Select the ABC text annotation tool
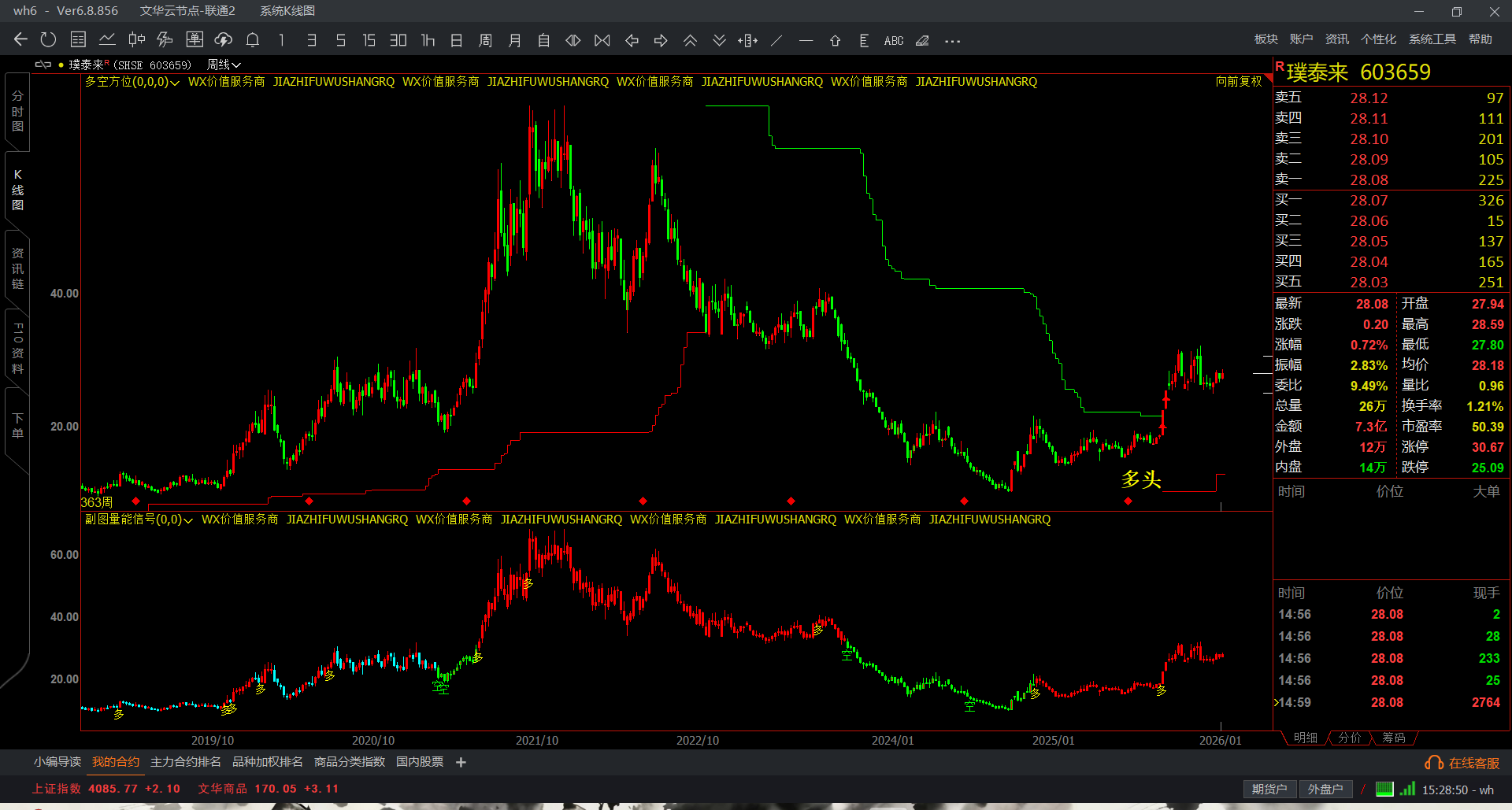 894,40
